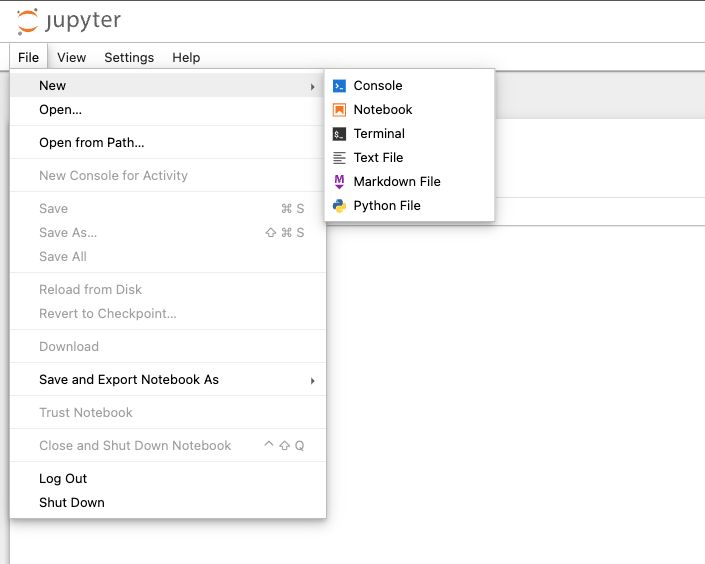The width and height of the screenshot is (705, 564).
Task: Click New Console for Activity entry
Action: (x=168, y=175)
